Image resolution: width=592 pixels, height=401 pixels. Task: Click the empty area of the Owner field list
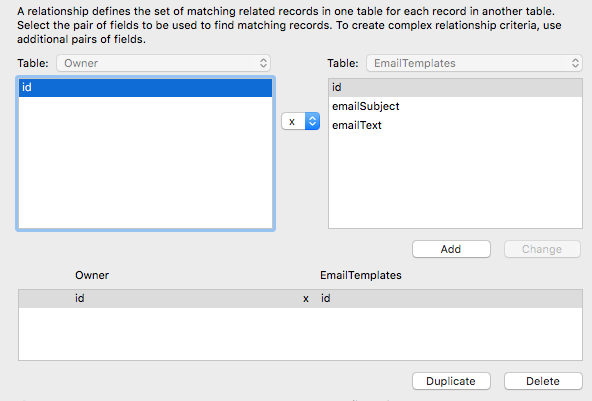pos(145,162)
